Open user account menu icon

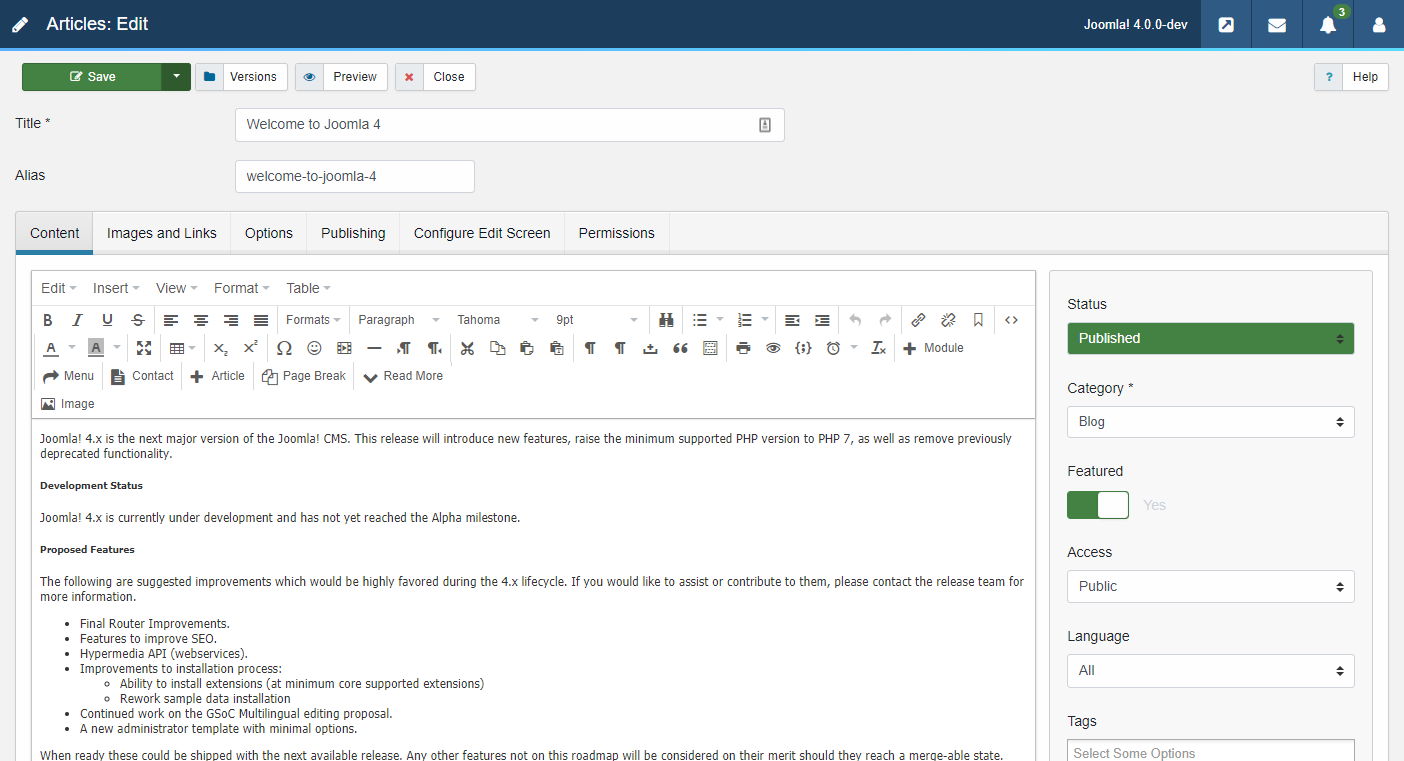1379,24
